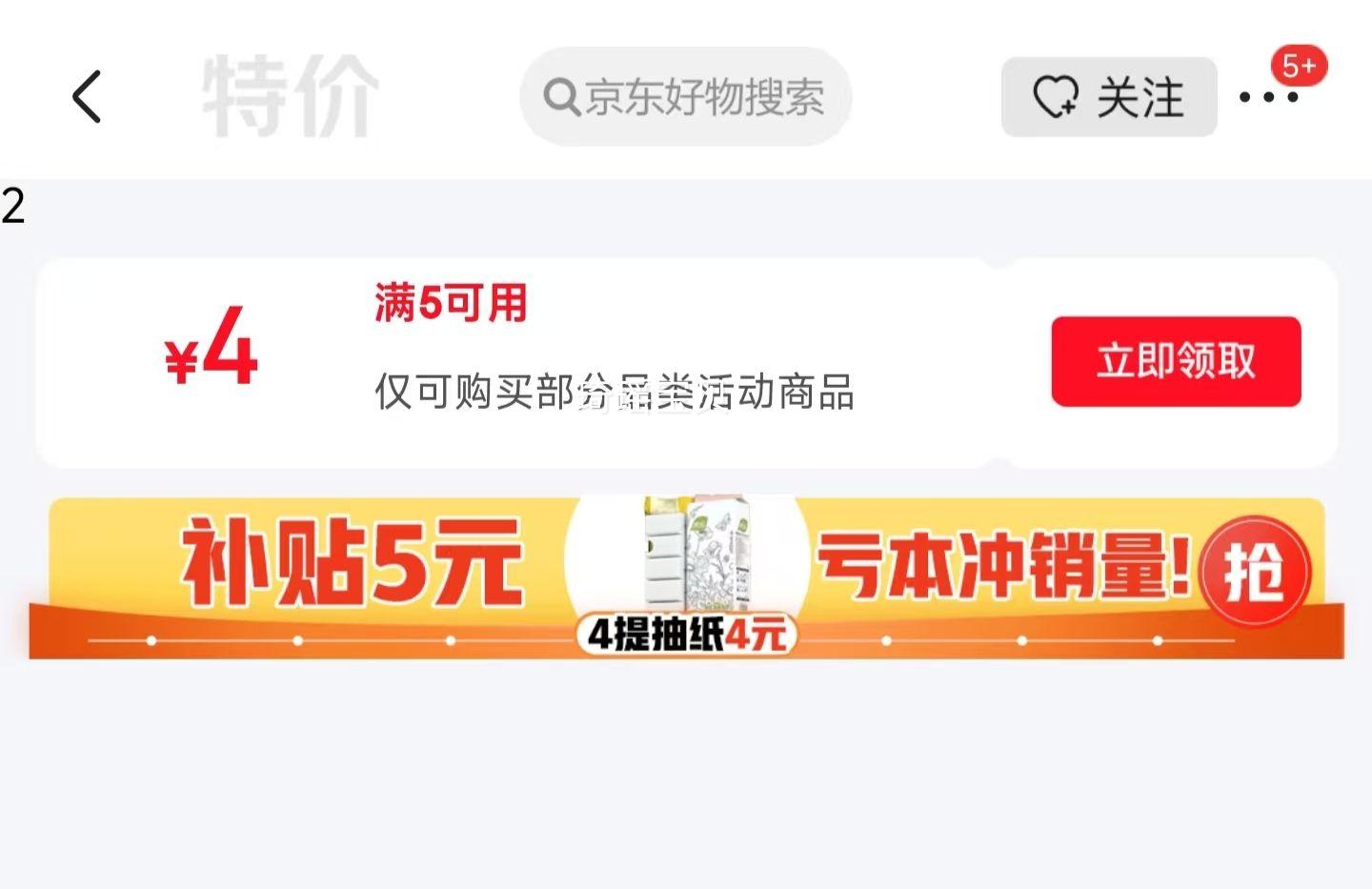Tap the magnifier search icon
This screenshot has width=1372, height=889.
click(x=561, y=97)
